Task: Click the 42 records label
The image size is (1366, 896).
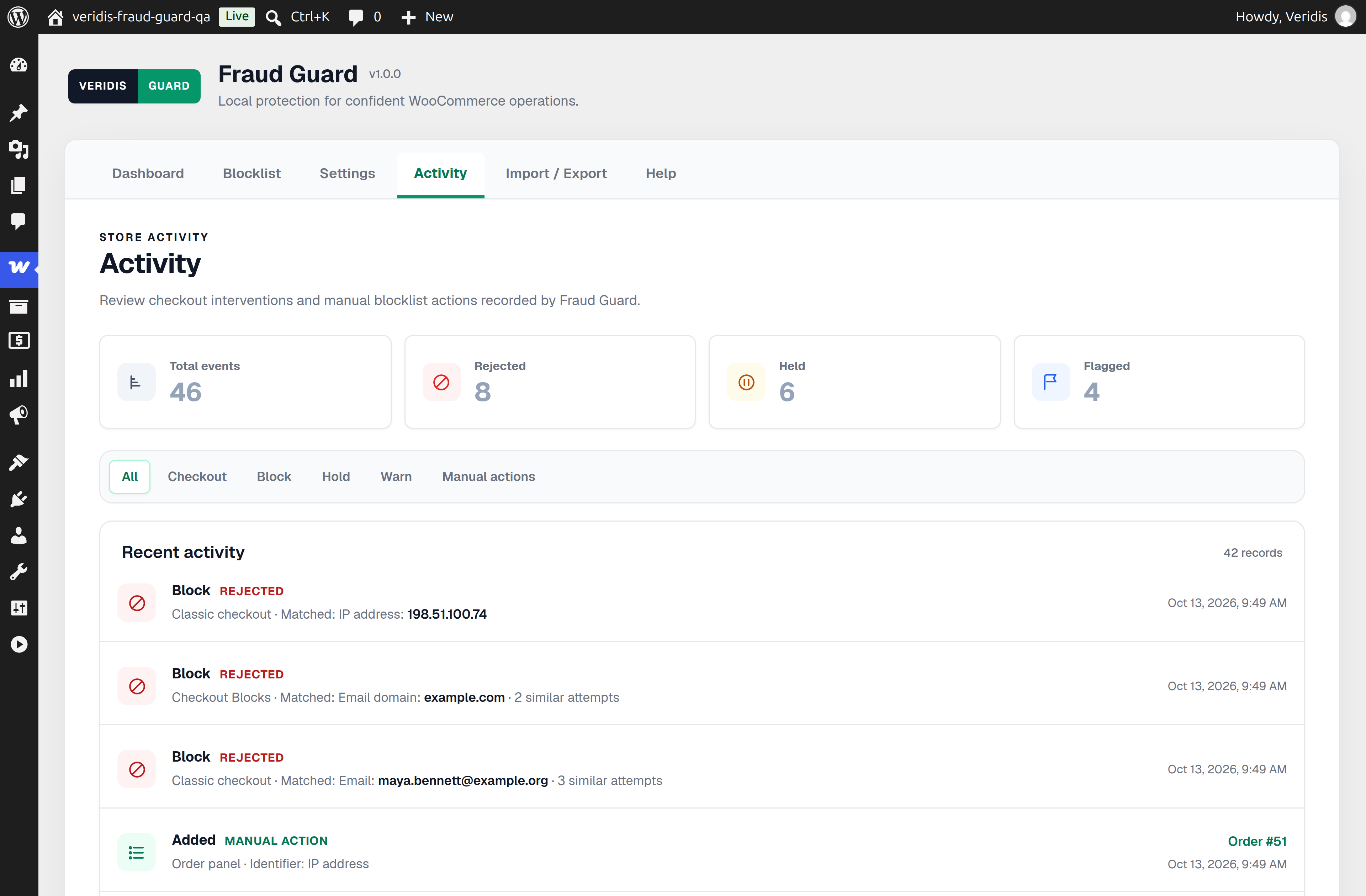Action: (x=1253, y=553)
